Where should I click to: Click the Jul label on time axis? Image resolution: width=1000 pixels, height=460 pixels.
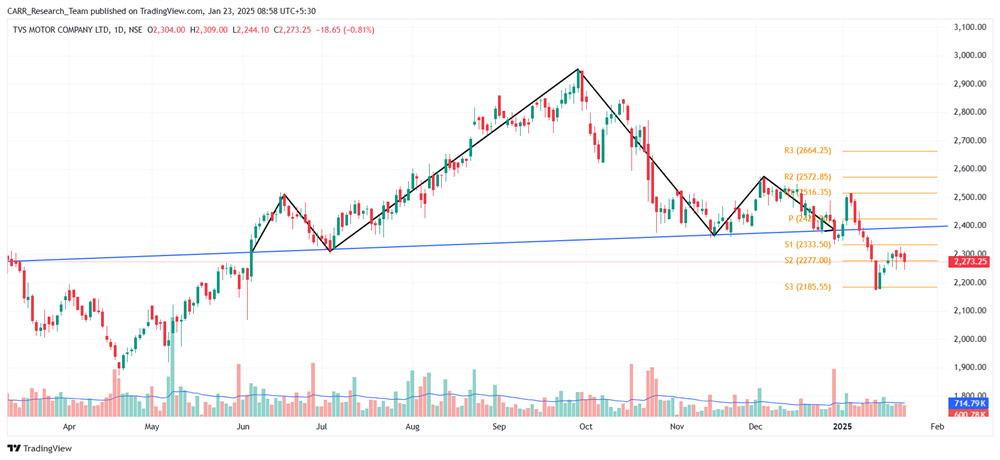tap(321, 426)
